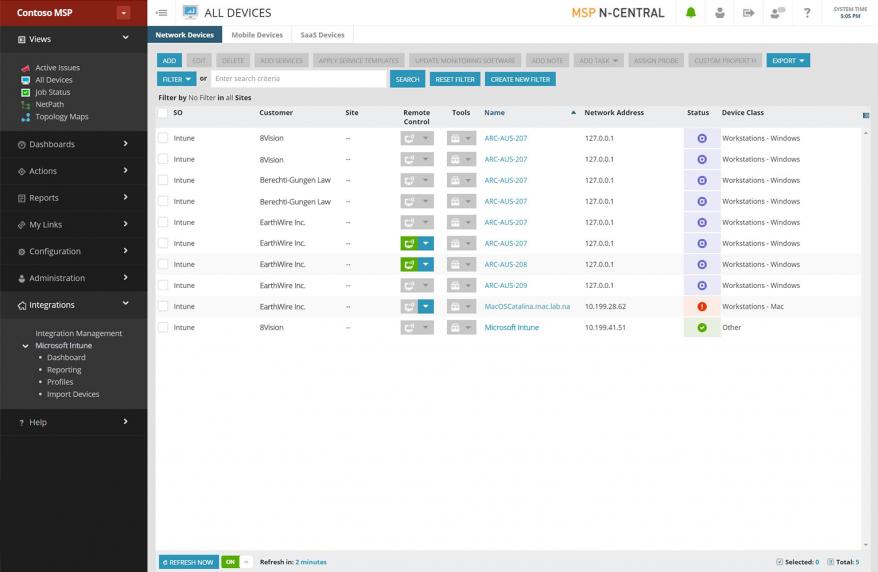Open the Administration menu
This screenshot has width=878, height=572.
73,278
